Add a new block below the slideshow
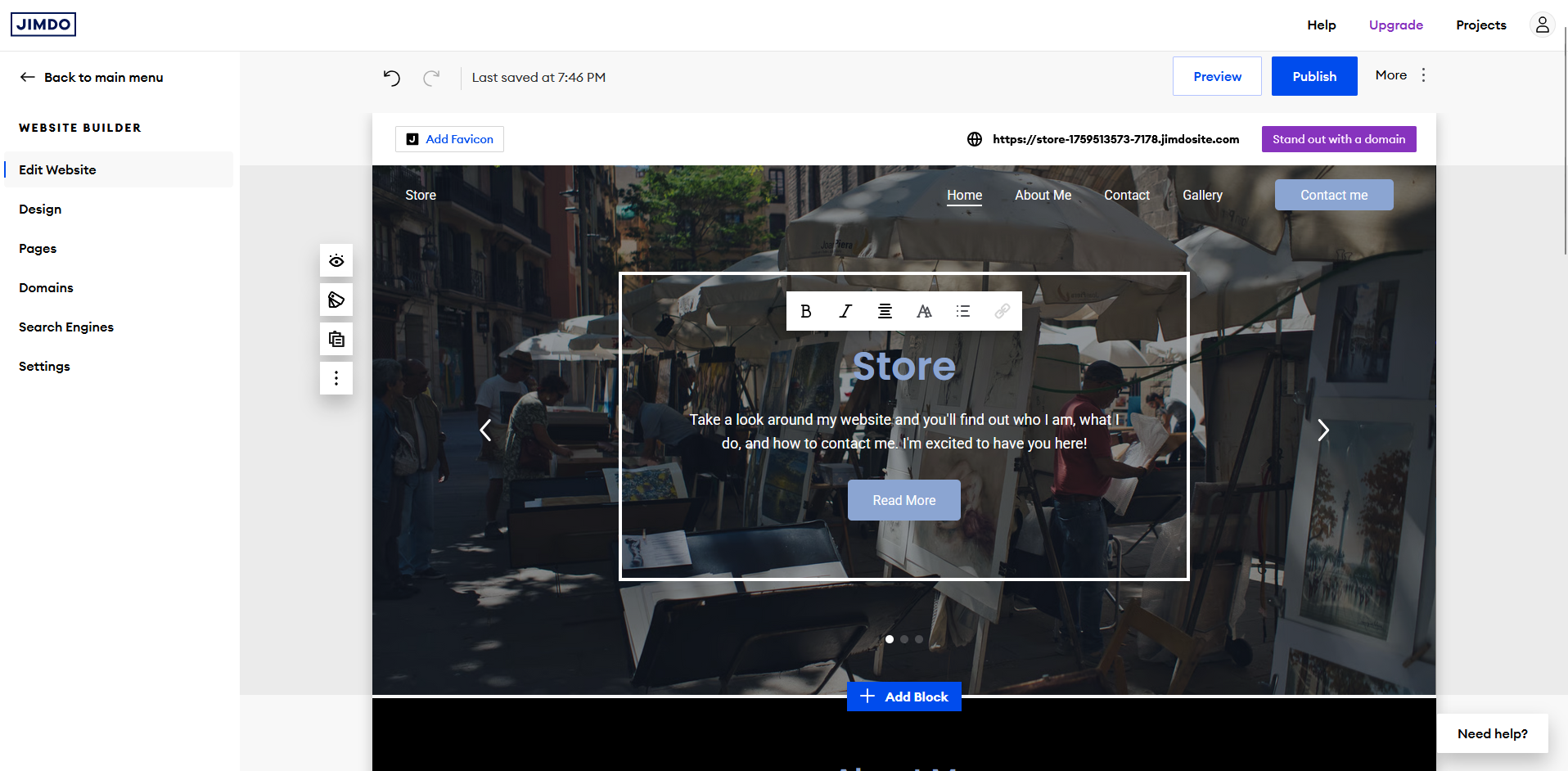Screen dimensions: 1568x771 coord(903,697)
